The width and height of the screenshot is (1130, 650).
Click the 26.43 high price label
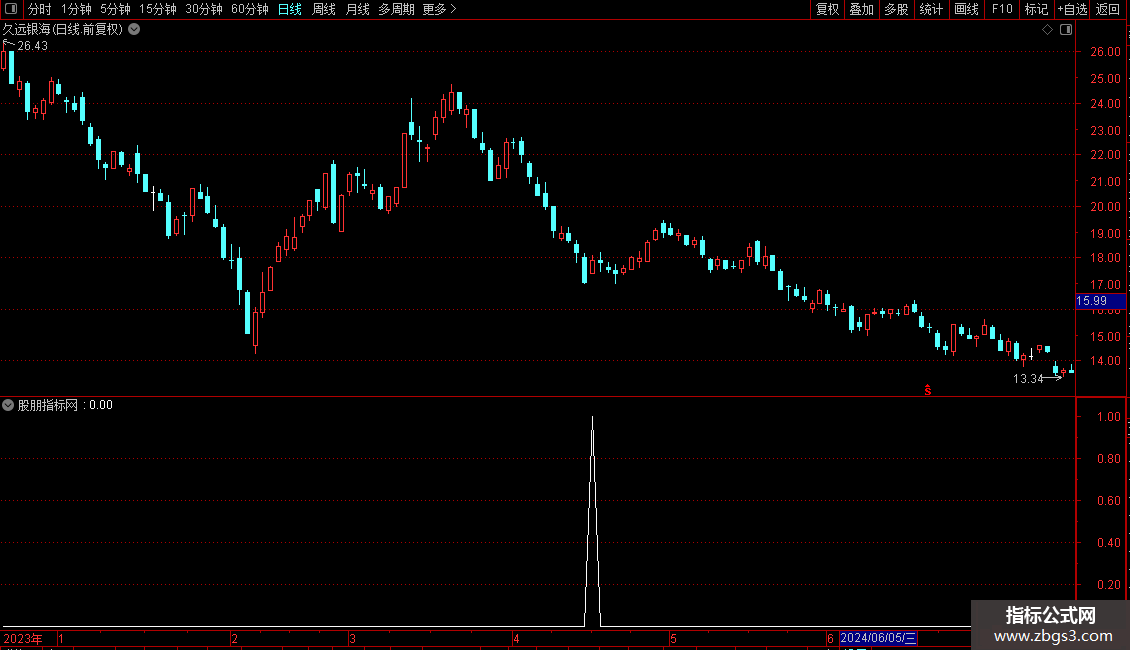(x=32, y=45)
